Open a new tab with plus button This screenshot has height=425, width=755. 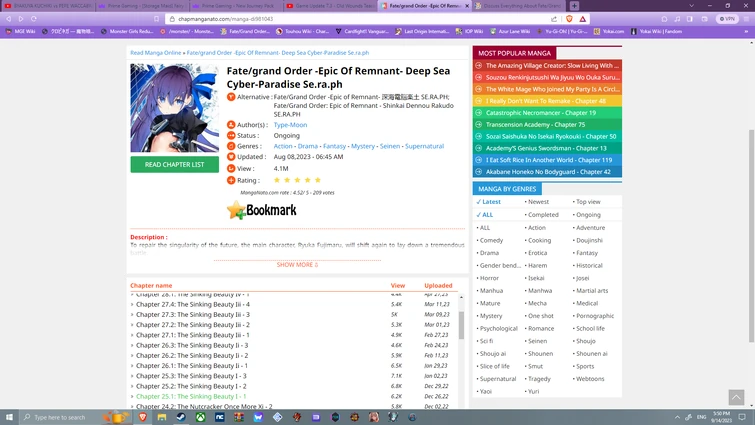[574, 6]
